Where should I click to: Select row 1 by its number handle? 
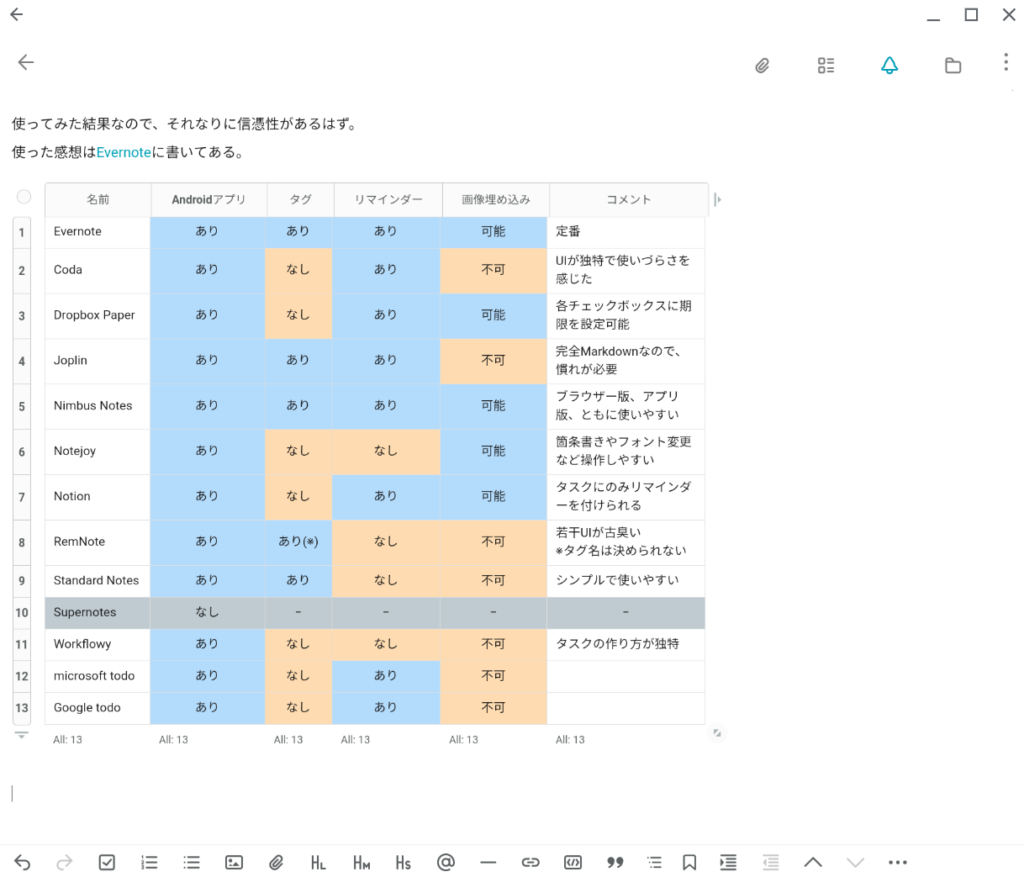(22, 232)
